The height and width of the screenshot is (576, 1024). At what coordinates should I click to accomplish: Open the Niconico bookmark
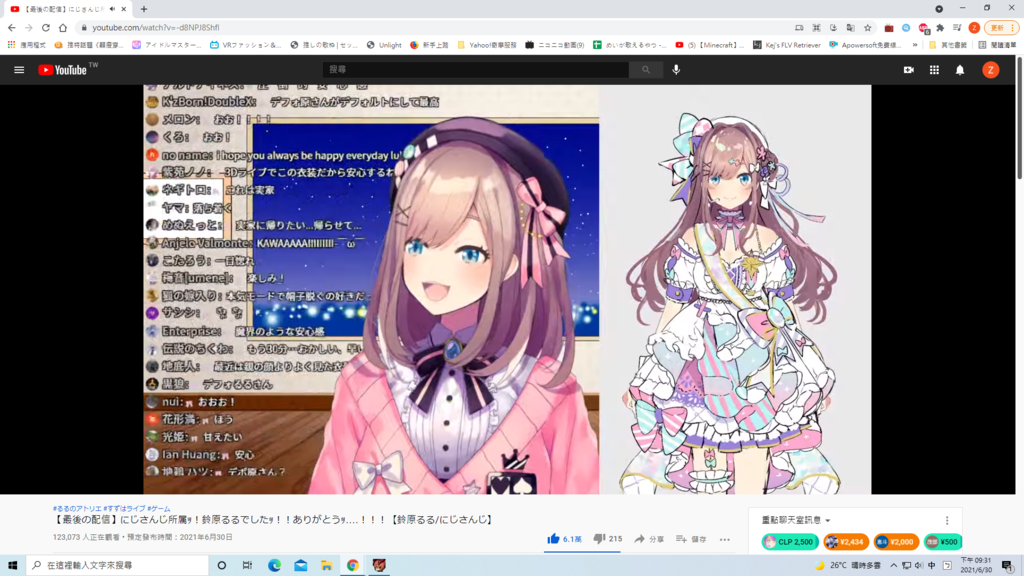554,45
